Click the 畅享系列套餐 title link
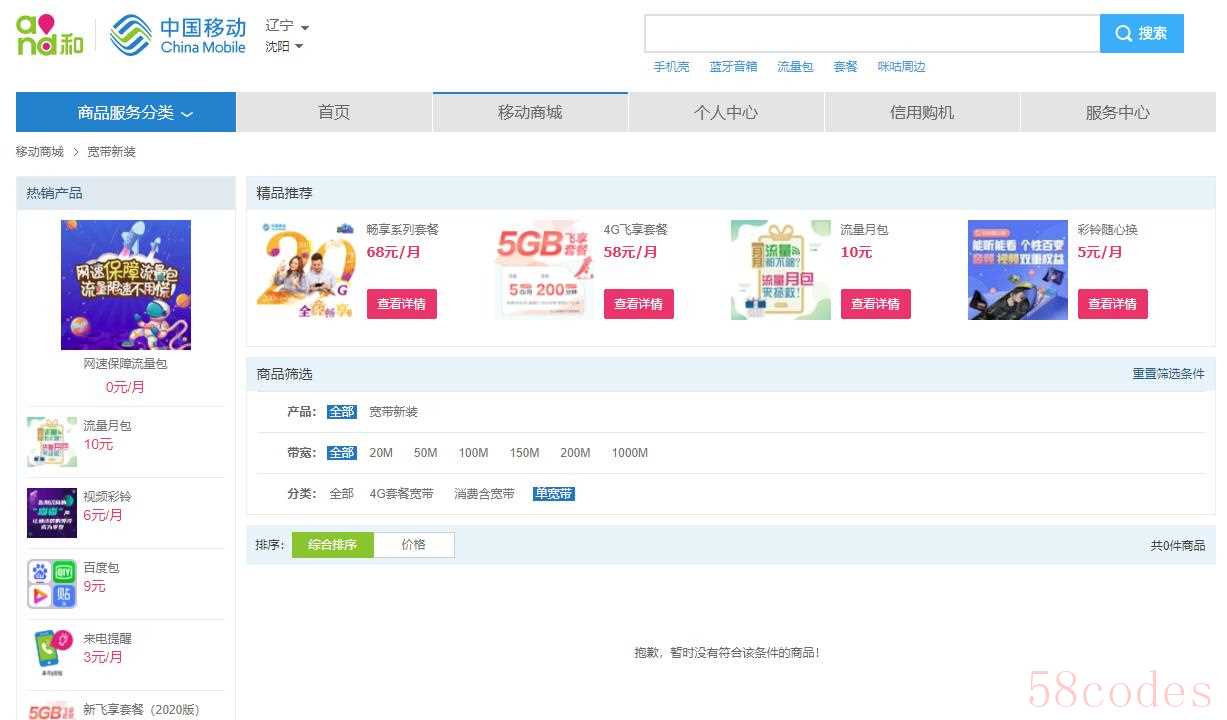Viewport: 1227px width, 720px height. [403, 230]
